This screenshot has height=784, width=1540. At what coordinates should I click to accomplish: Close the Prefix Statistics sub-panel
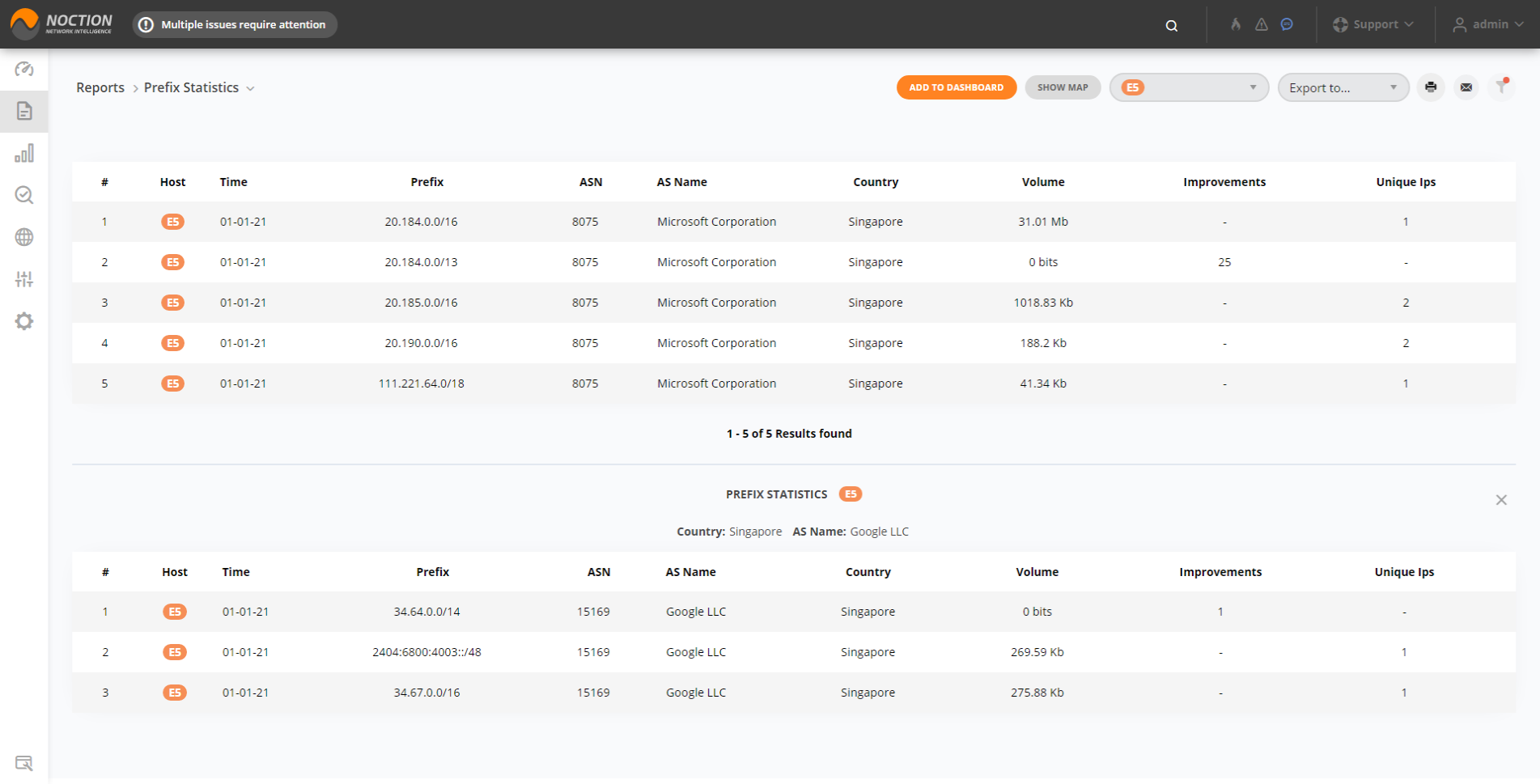pos(1501,500)
